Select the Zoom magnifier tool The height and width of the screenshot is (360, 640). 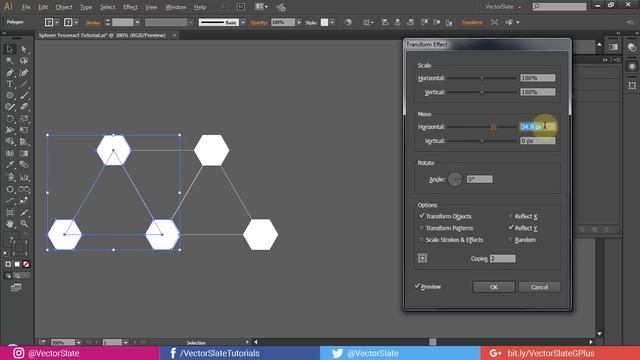[24, 224]
